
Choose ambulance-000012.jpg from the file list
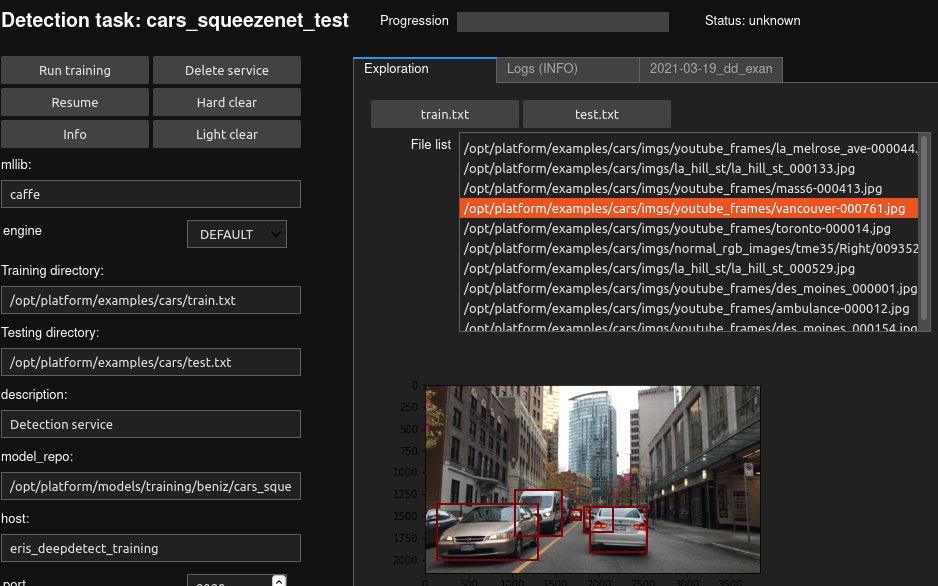tap(686, 308)
